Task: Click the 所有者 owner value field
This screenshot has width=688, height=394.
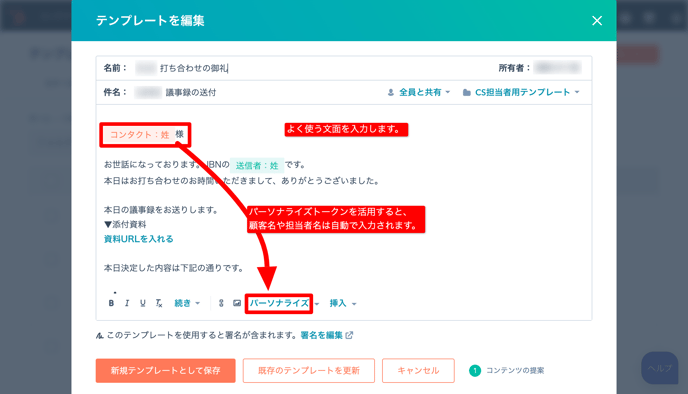Action: click(x=557, y=68)
